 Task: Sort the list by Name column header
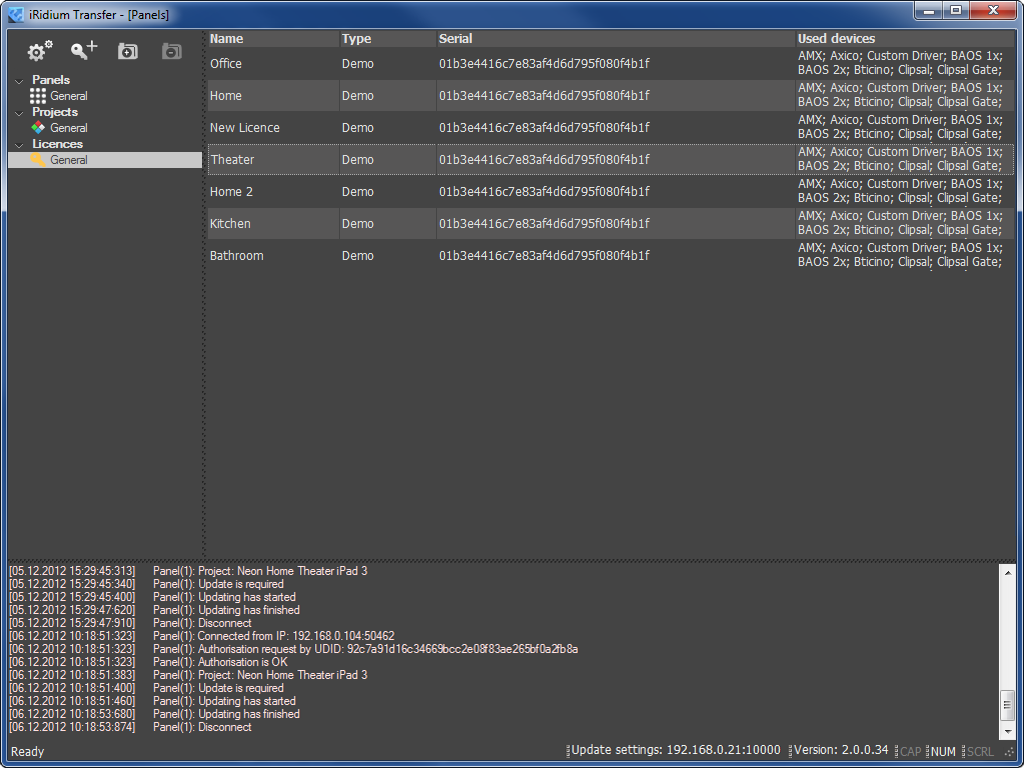tap(272, 39)
